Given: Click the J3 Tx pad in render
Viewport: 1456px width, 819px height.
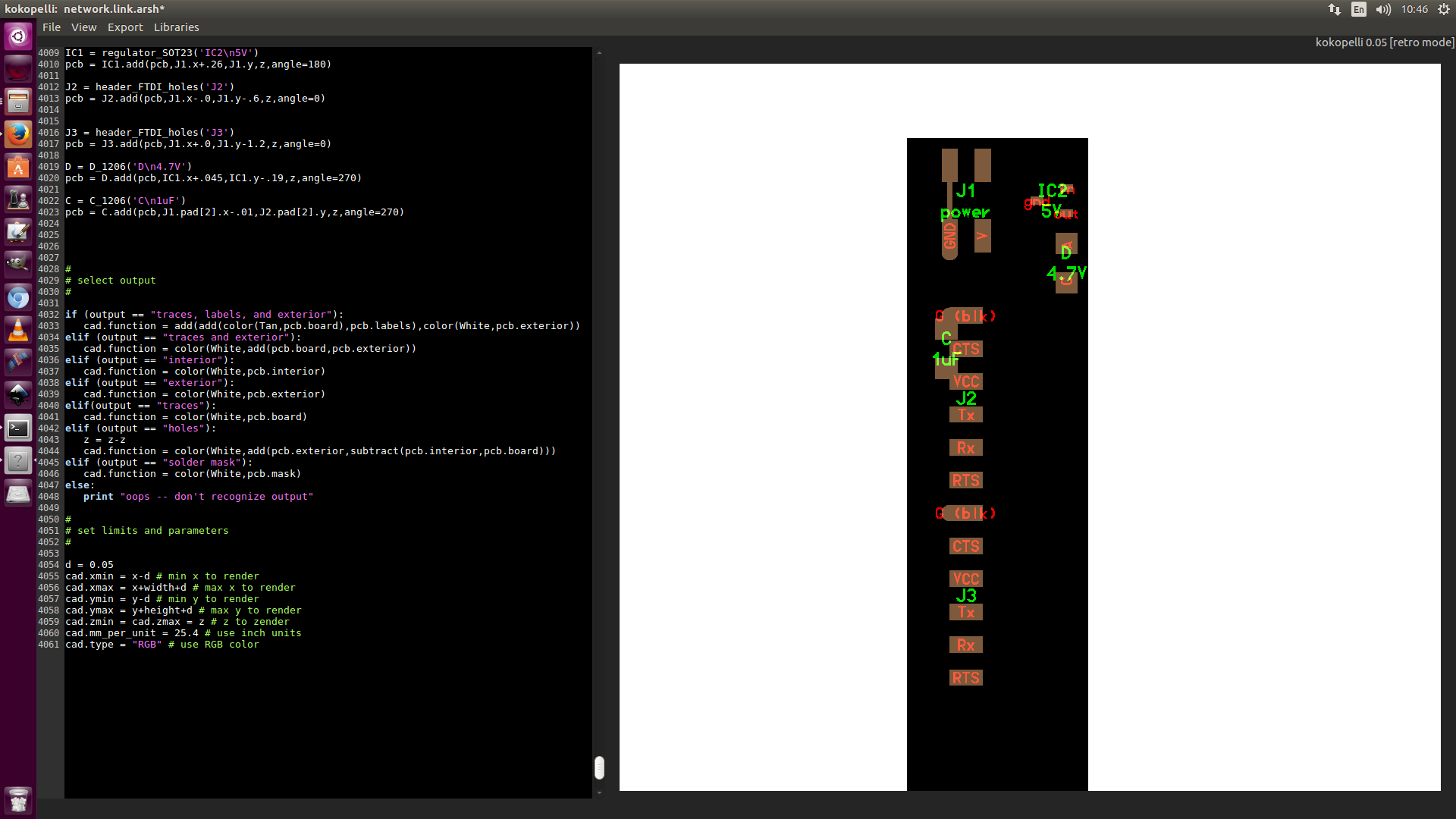Looking at the screenshot, I should click(966, 612).
